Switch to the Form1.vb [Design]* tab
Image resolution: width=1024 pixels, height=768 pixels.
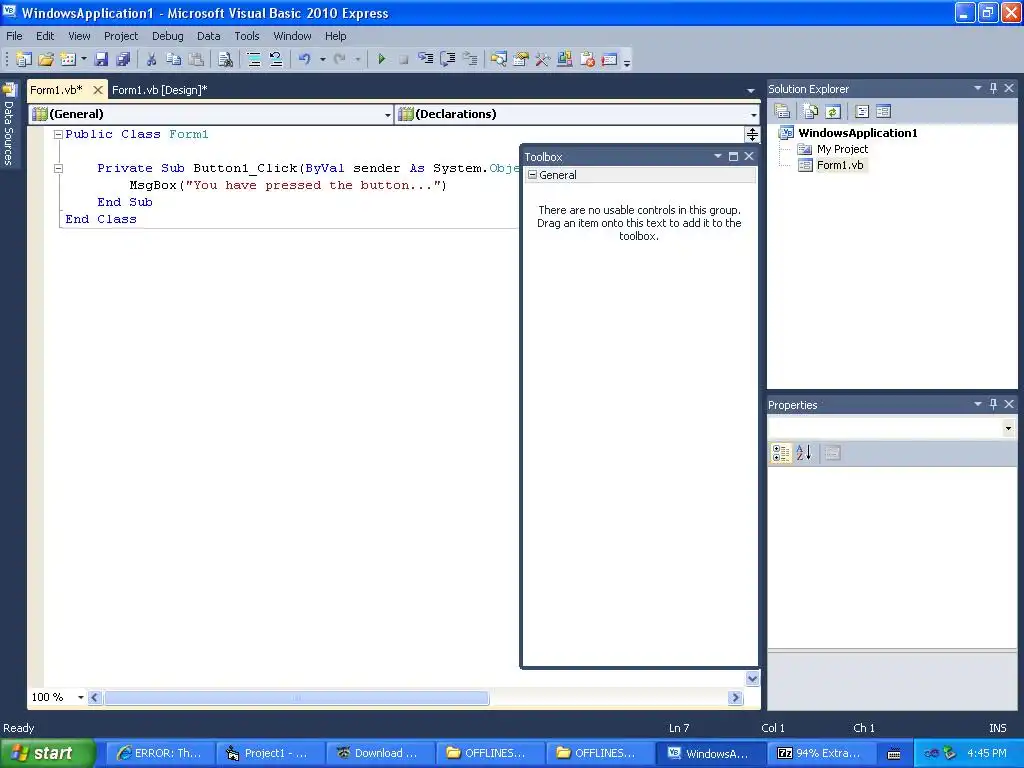[159, 90]
